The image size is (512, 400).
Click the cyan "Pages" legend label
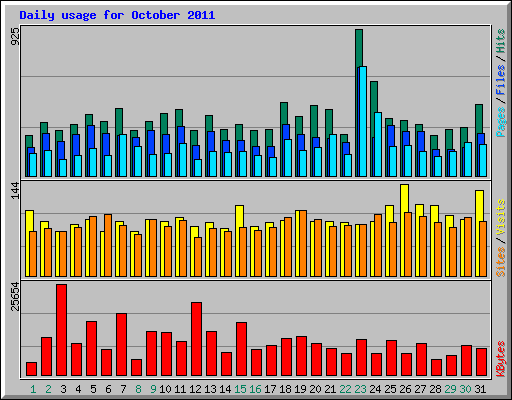(x=501, y=122)
